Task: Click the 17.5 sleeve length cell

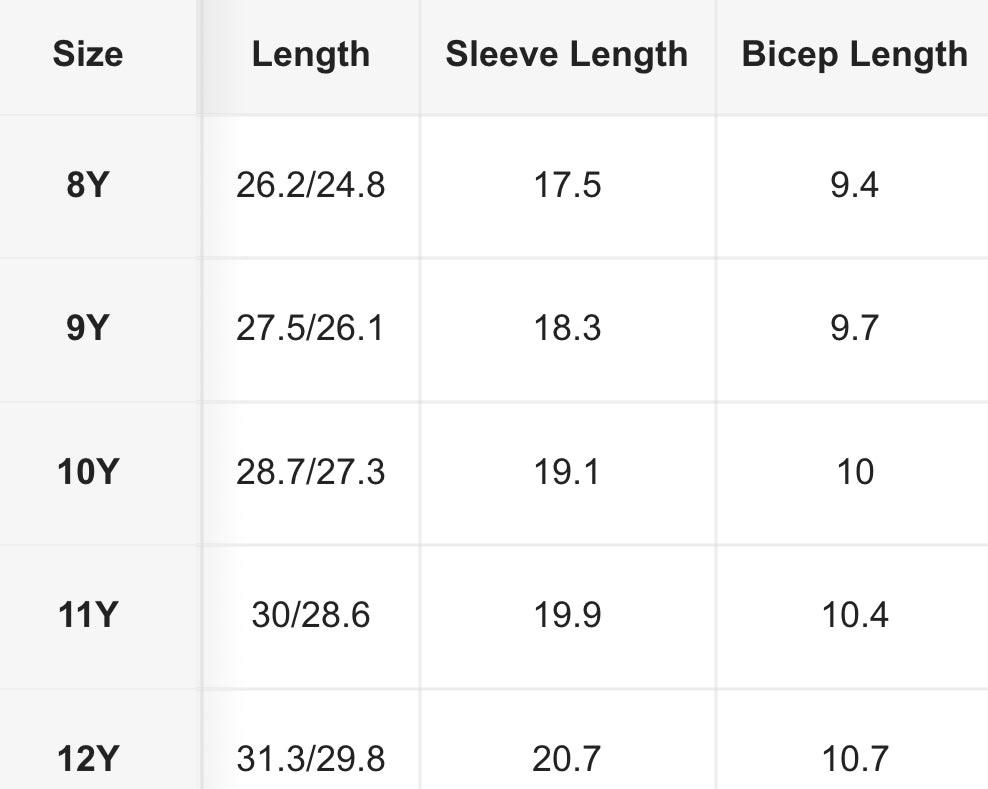Action: [567, 185]
